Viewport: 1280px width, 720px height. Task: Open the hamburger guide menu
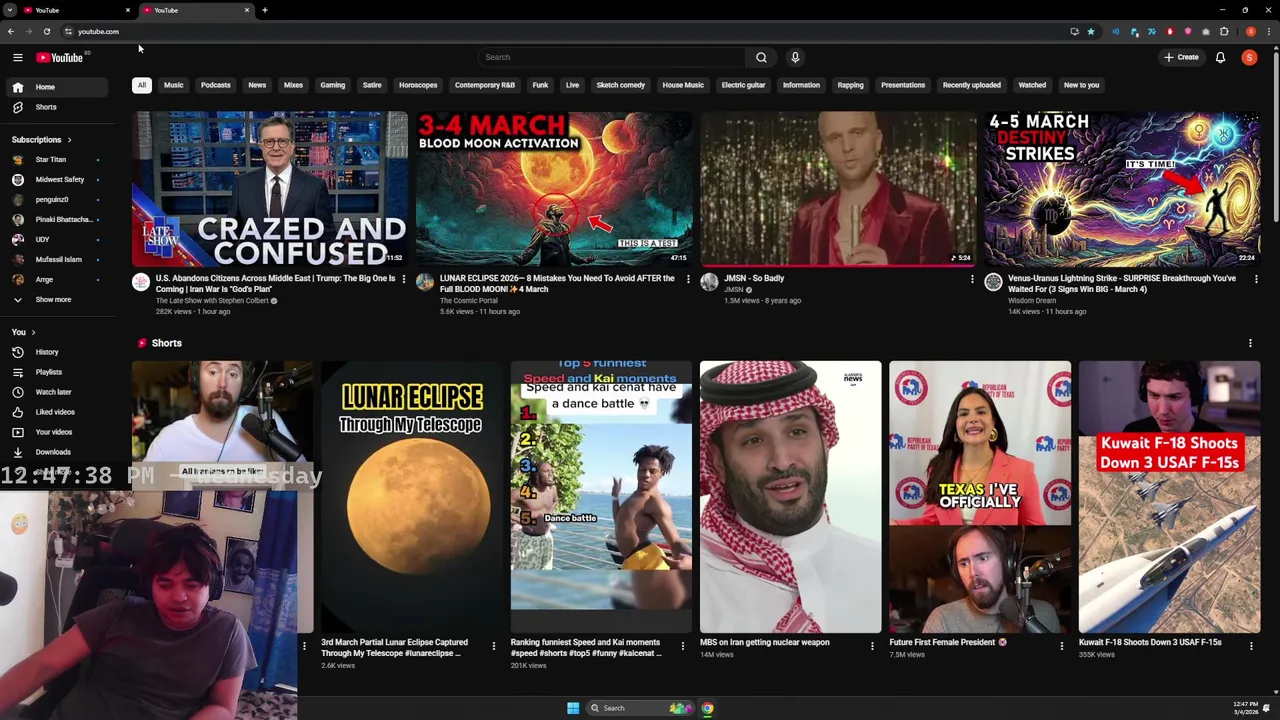click(x=17, y=57)
